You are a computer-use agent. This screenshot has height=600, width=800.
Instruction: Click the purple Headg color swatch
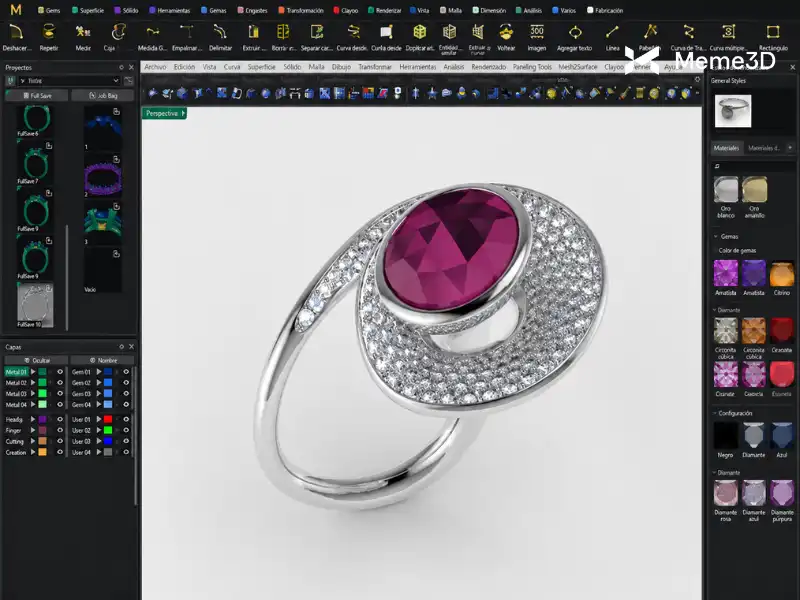(42, 419)
